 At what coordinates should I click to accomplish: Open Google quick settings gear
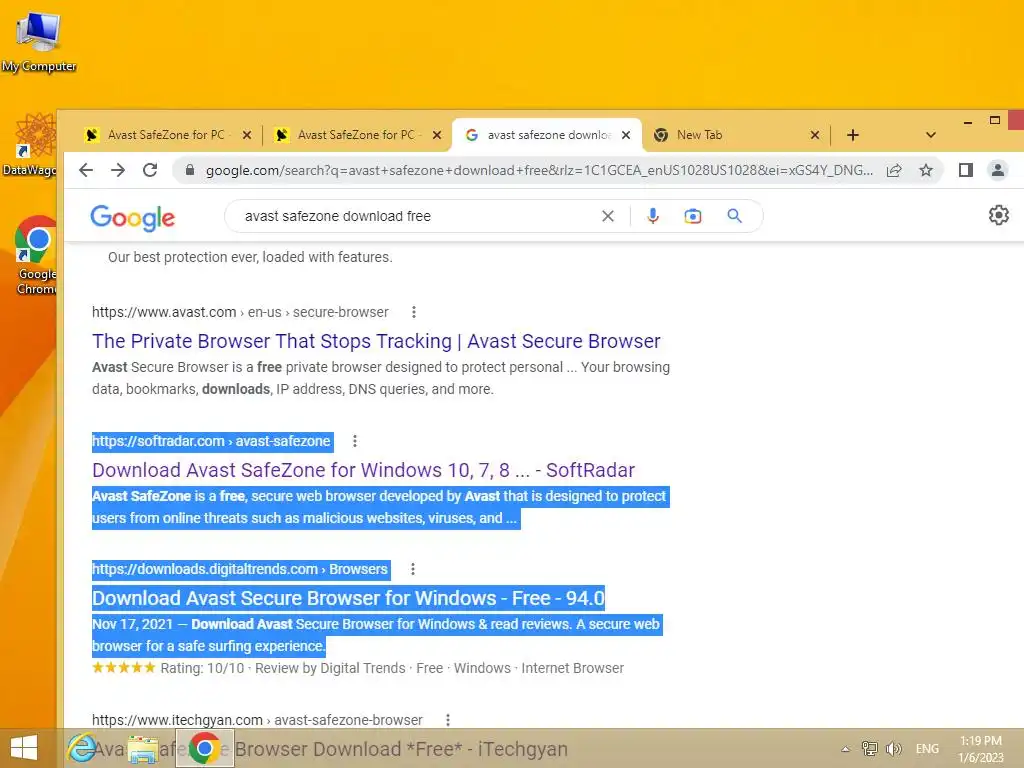(999, 216)
